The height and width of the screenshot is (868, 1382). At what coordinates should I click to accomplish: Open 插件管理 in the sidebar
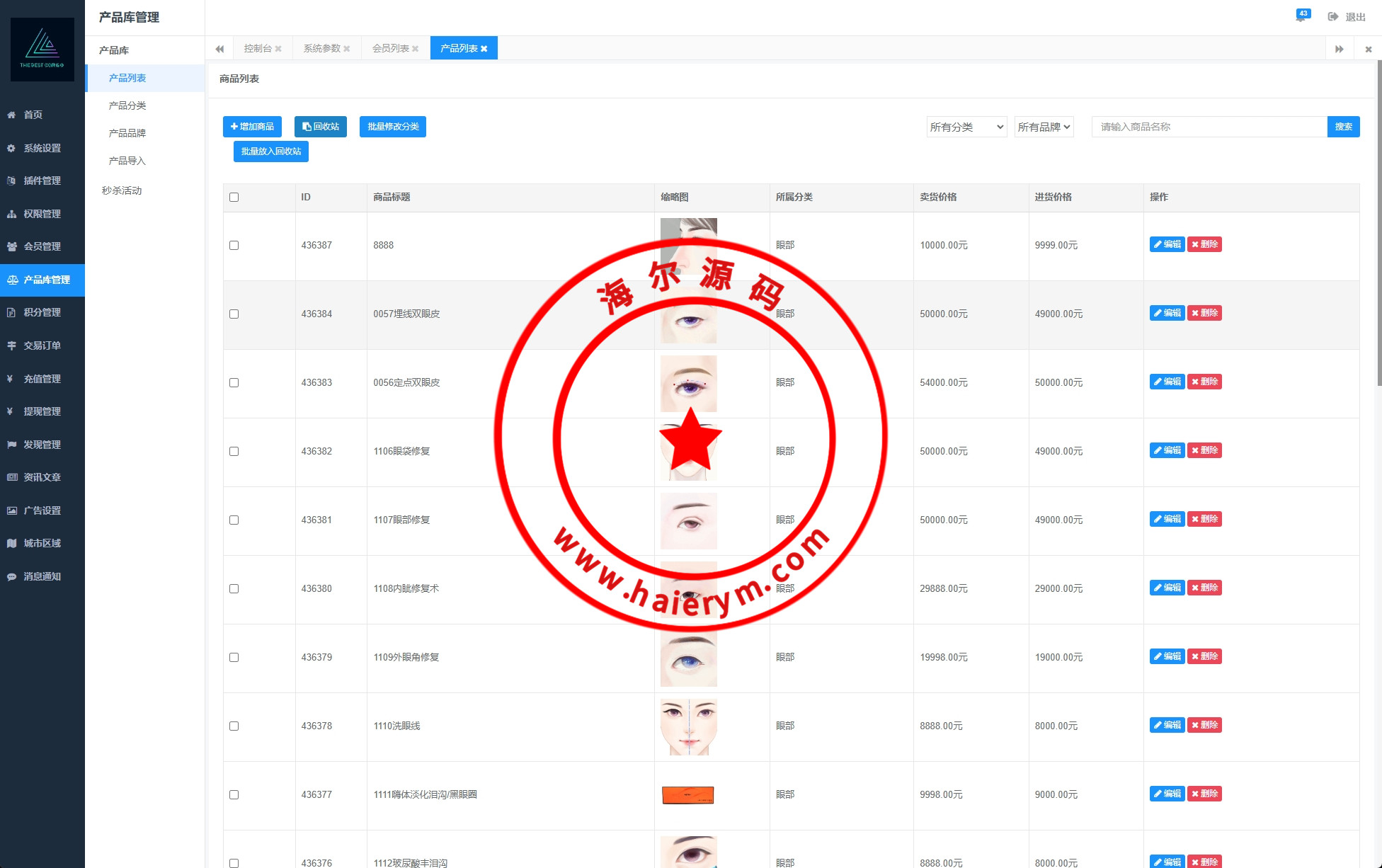[x=42, y=181]
